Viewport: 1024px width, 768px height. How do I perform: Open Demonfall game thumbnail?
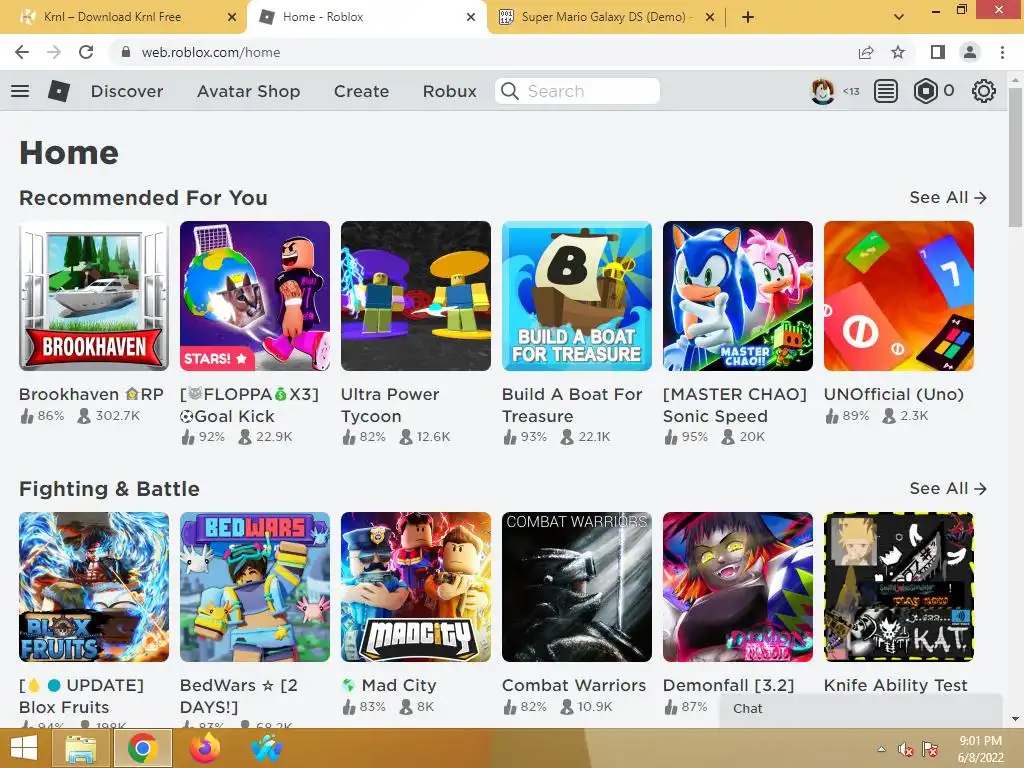[738, 587]
